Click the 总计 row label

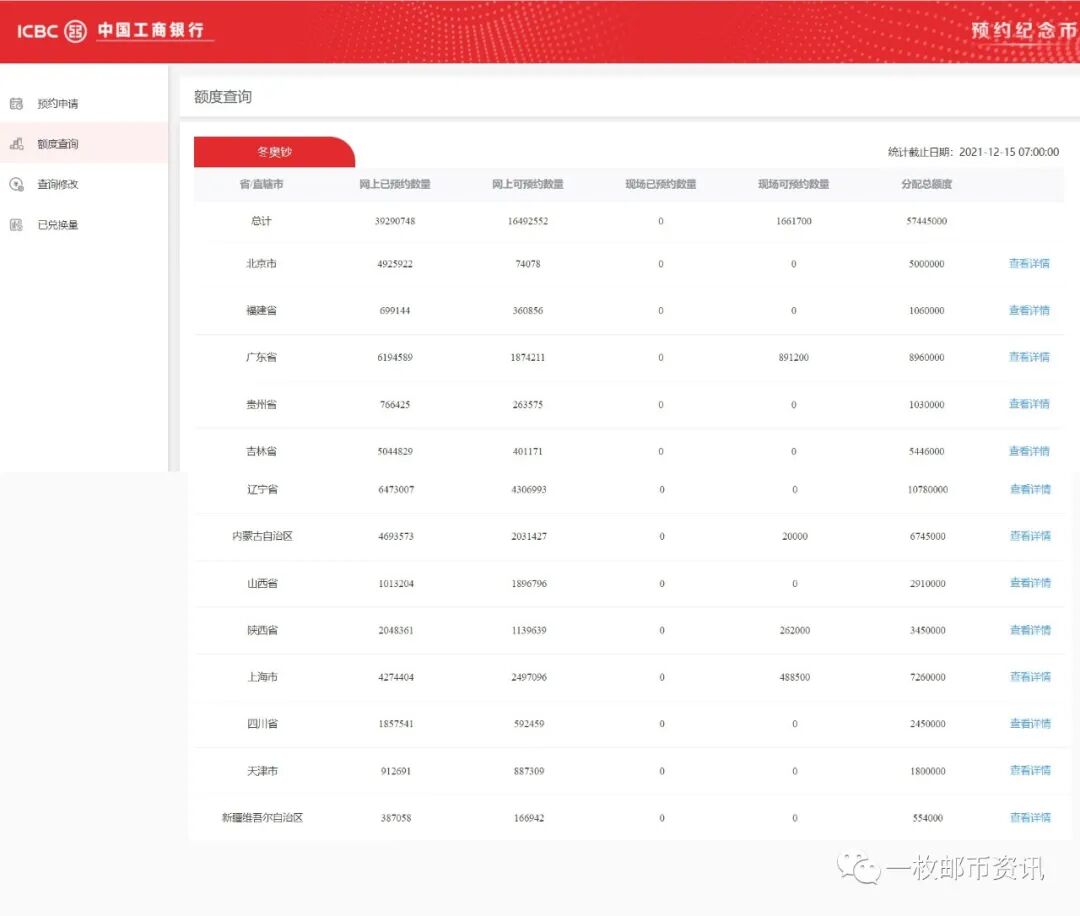point(261,220)
